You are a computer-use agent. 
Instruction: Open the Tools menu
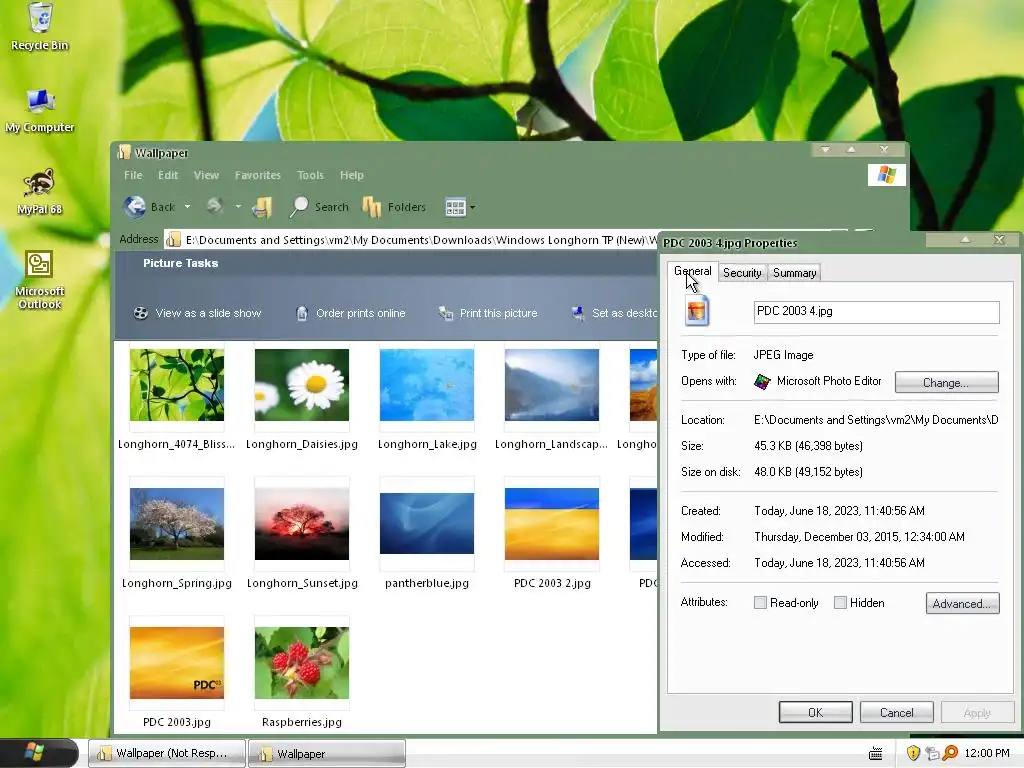pos(310,175)
